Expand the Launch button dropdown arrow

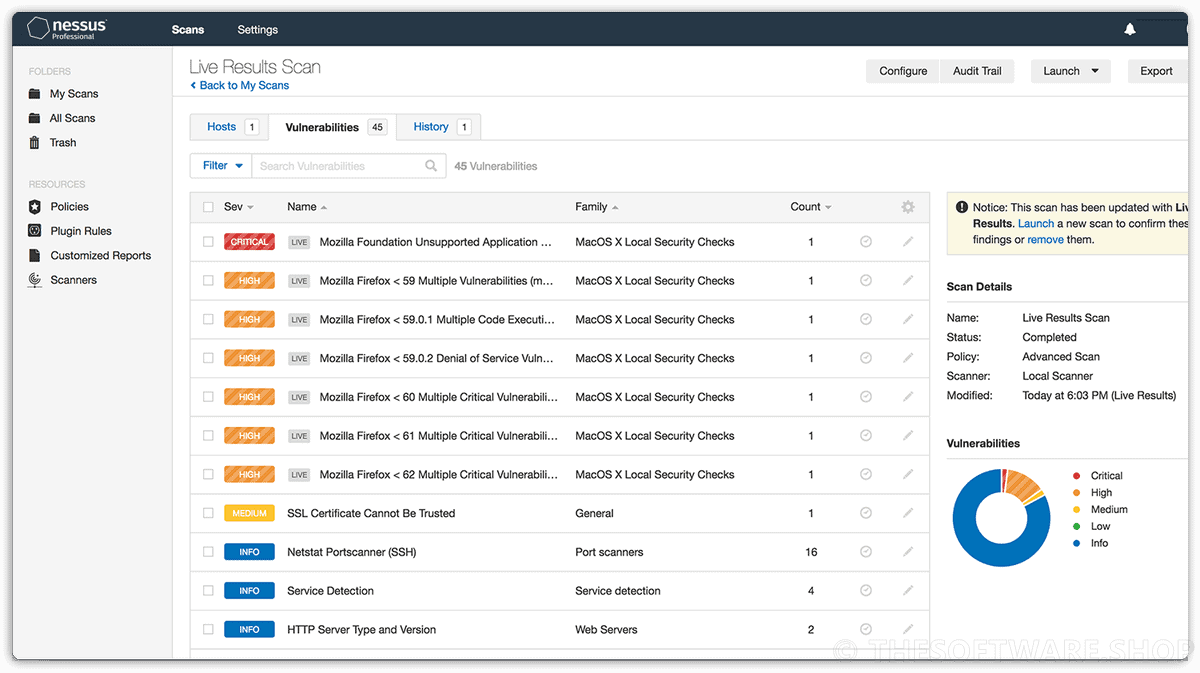click(1095, 71)
